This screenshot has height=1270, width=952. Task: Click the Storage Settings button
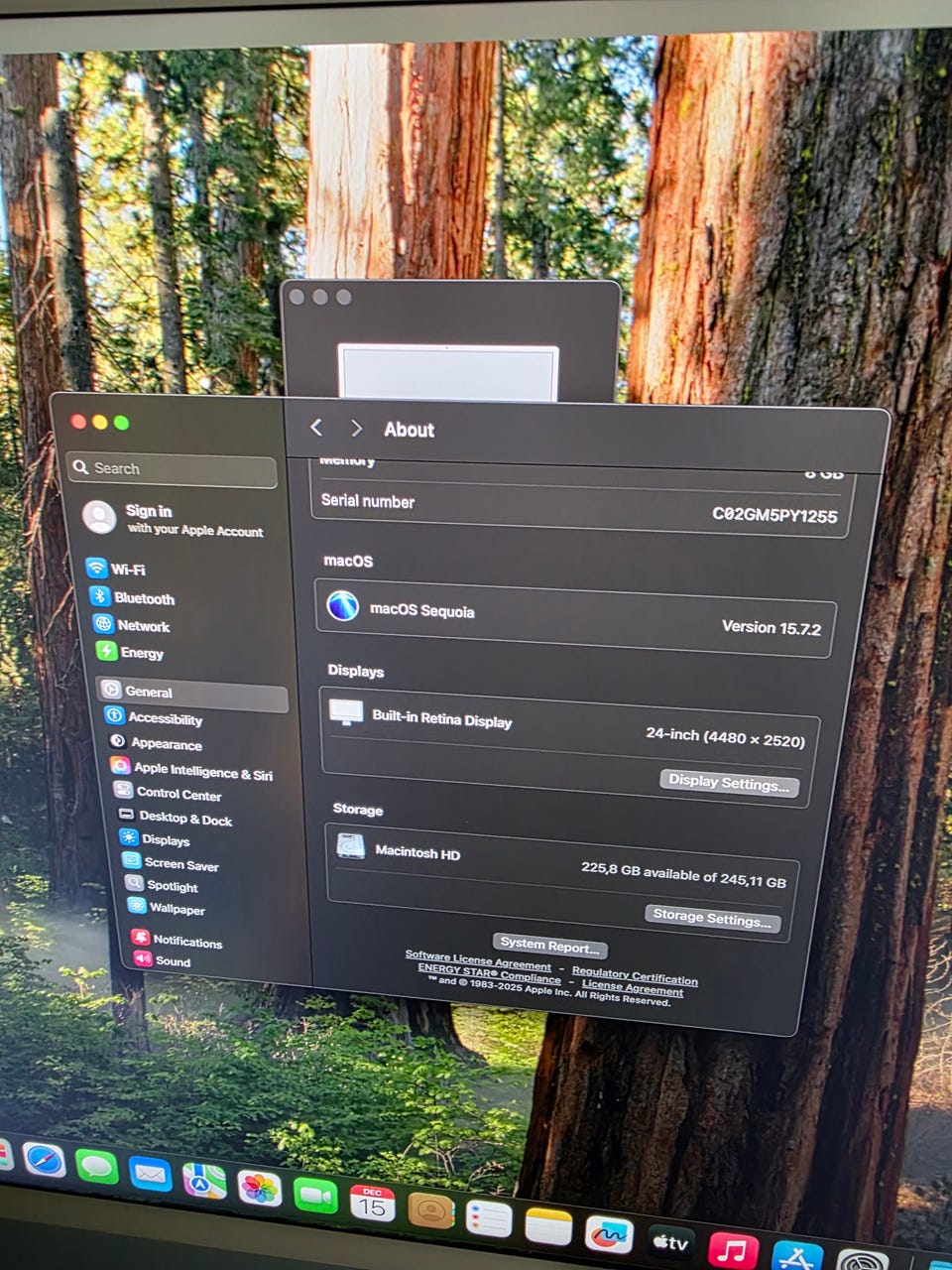click(x=712, y=918)
